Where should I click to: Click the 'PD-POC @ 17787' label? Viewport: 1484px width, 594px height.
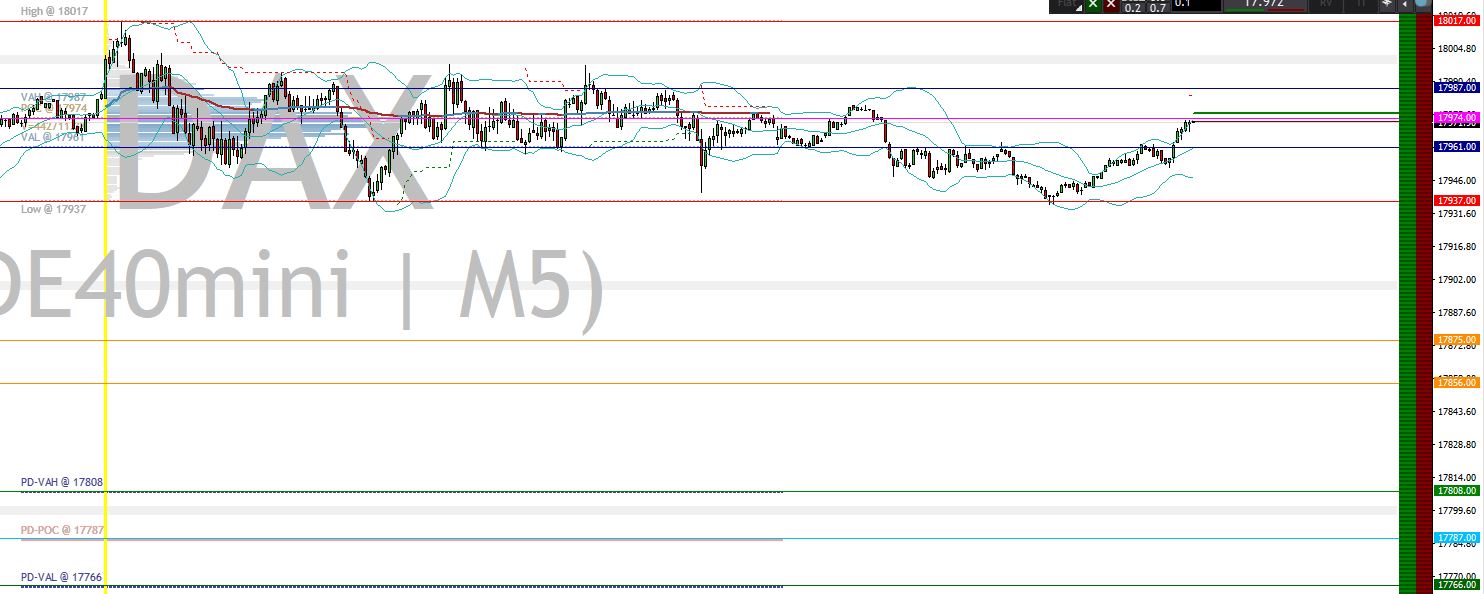(62, 530)
